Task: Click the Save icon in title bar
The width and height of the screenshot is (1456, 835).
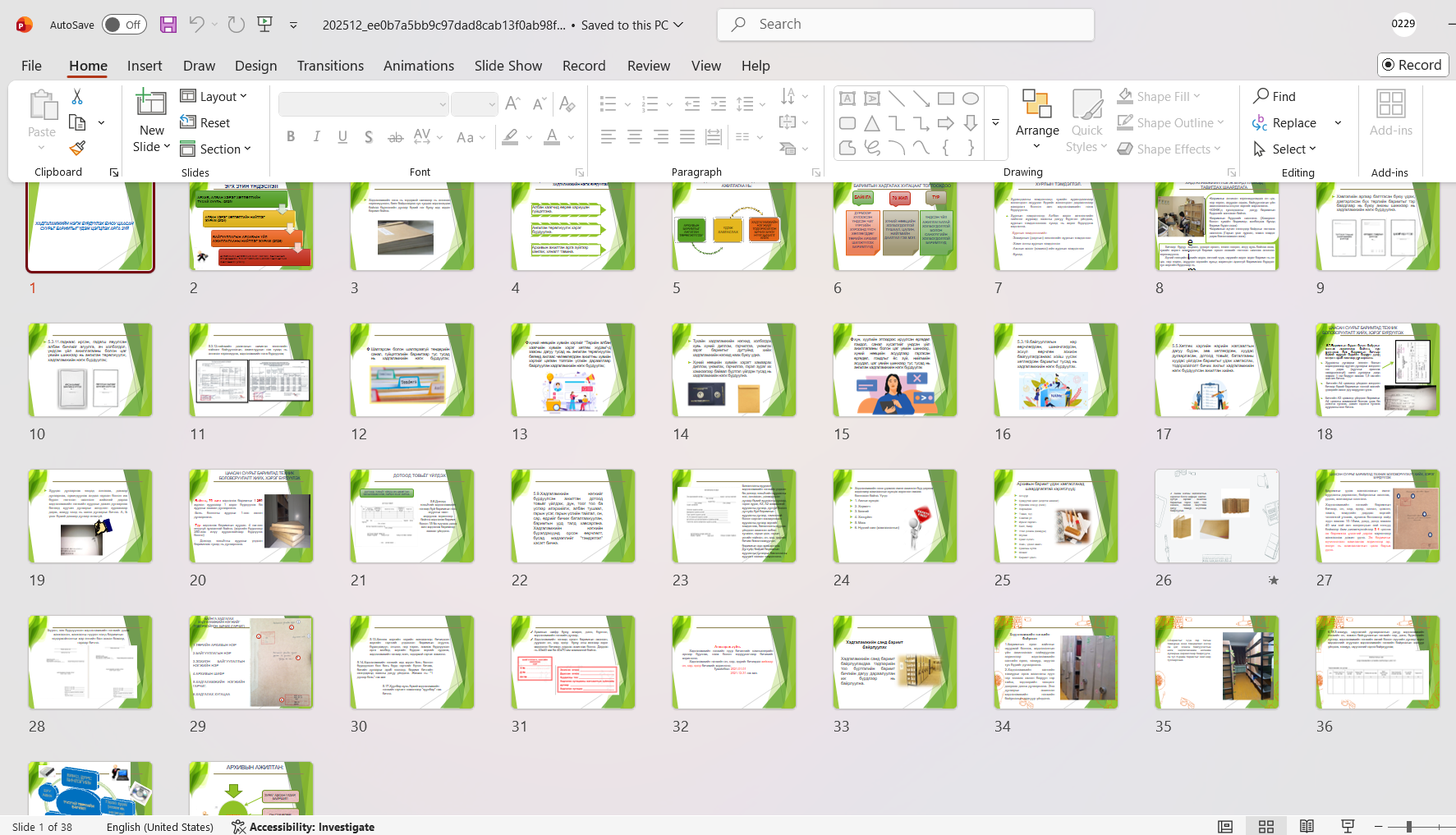Action: [168, 25]
